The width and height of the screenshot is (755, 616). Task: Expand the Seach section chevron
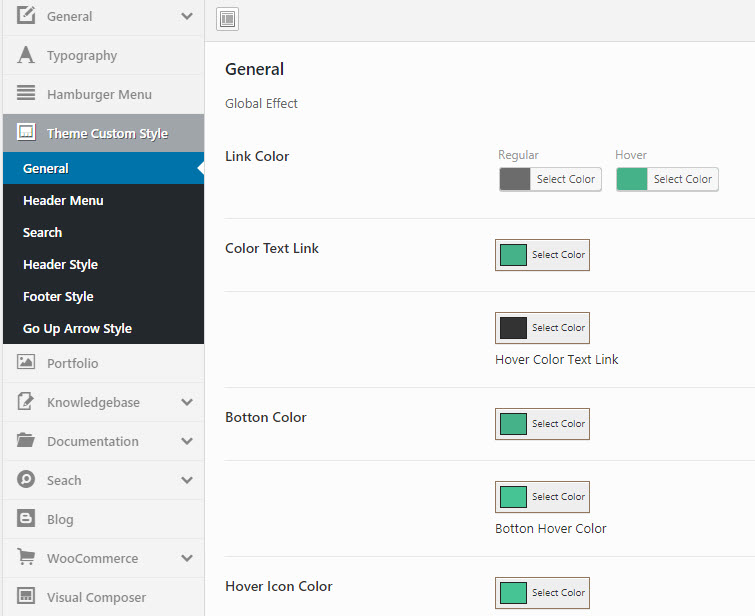pos(187,480)
